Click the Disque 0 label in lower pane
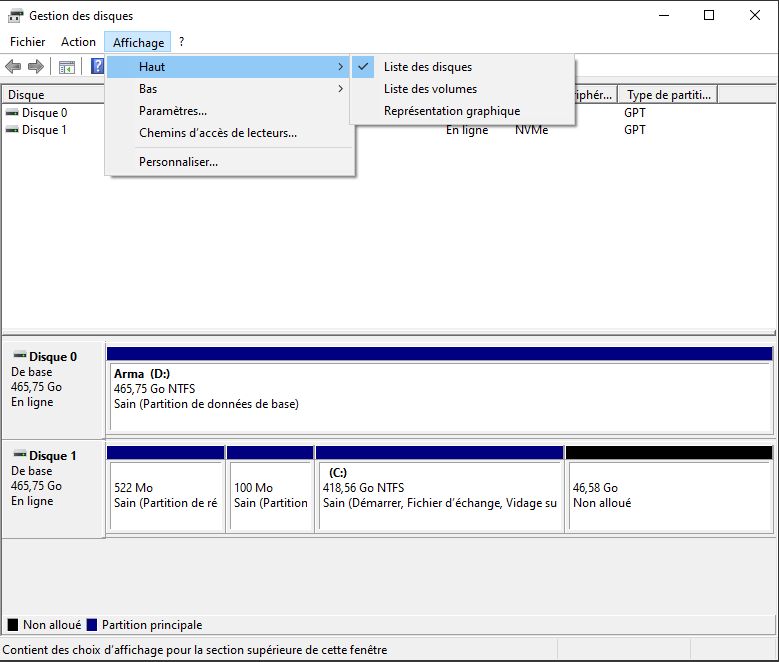The image size is (779, 662). point(53,356)
